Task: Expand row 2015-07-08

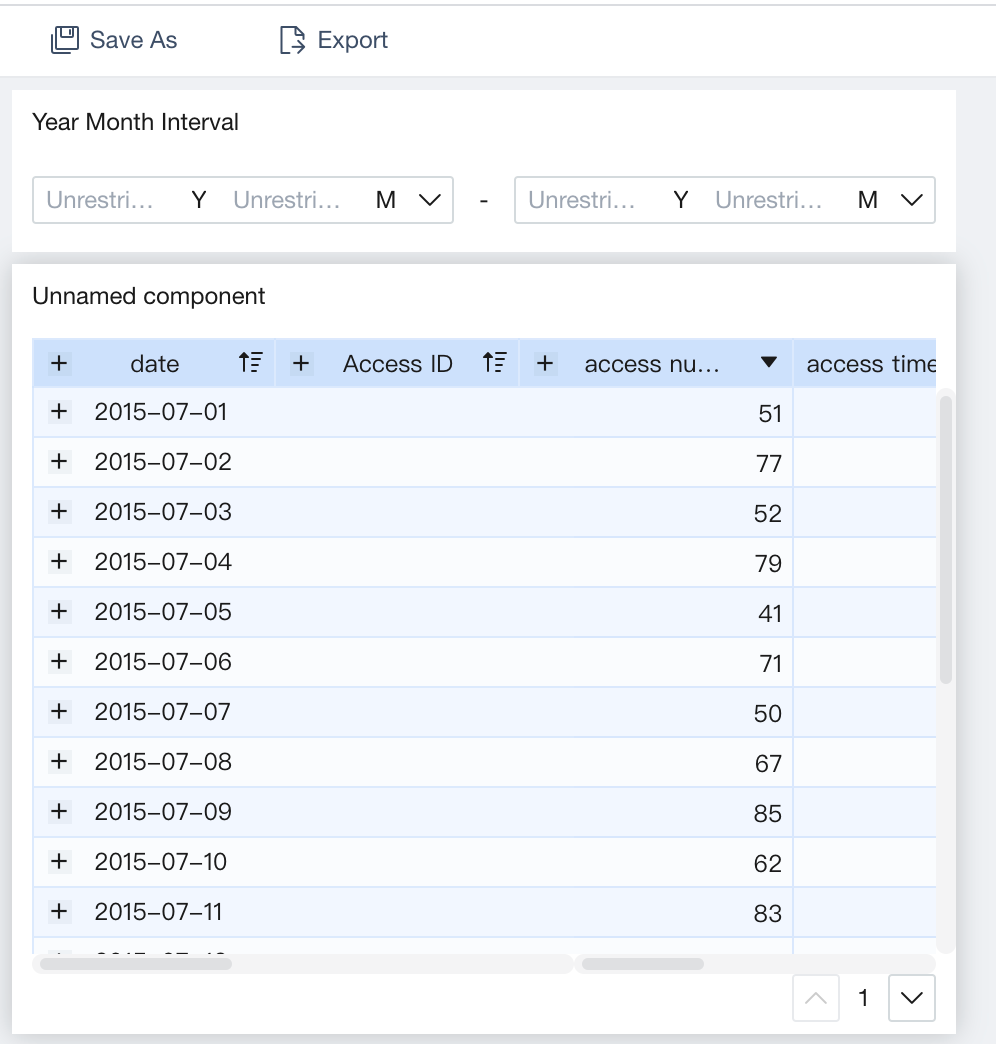Action: pyautogui.click(x=59, y=762)
